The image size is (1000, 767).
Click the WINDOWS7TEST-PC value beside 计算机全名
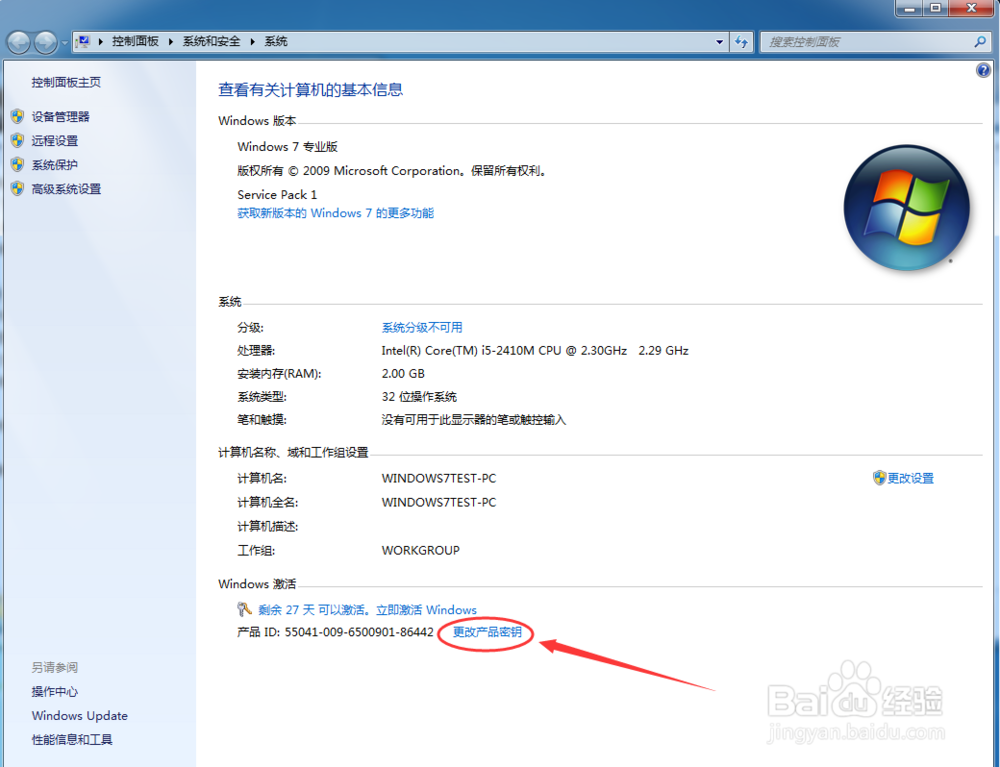point(439,502)
